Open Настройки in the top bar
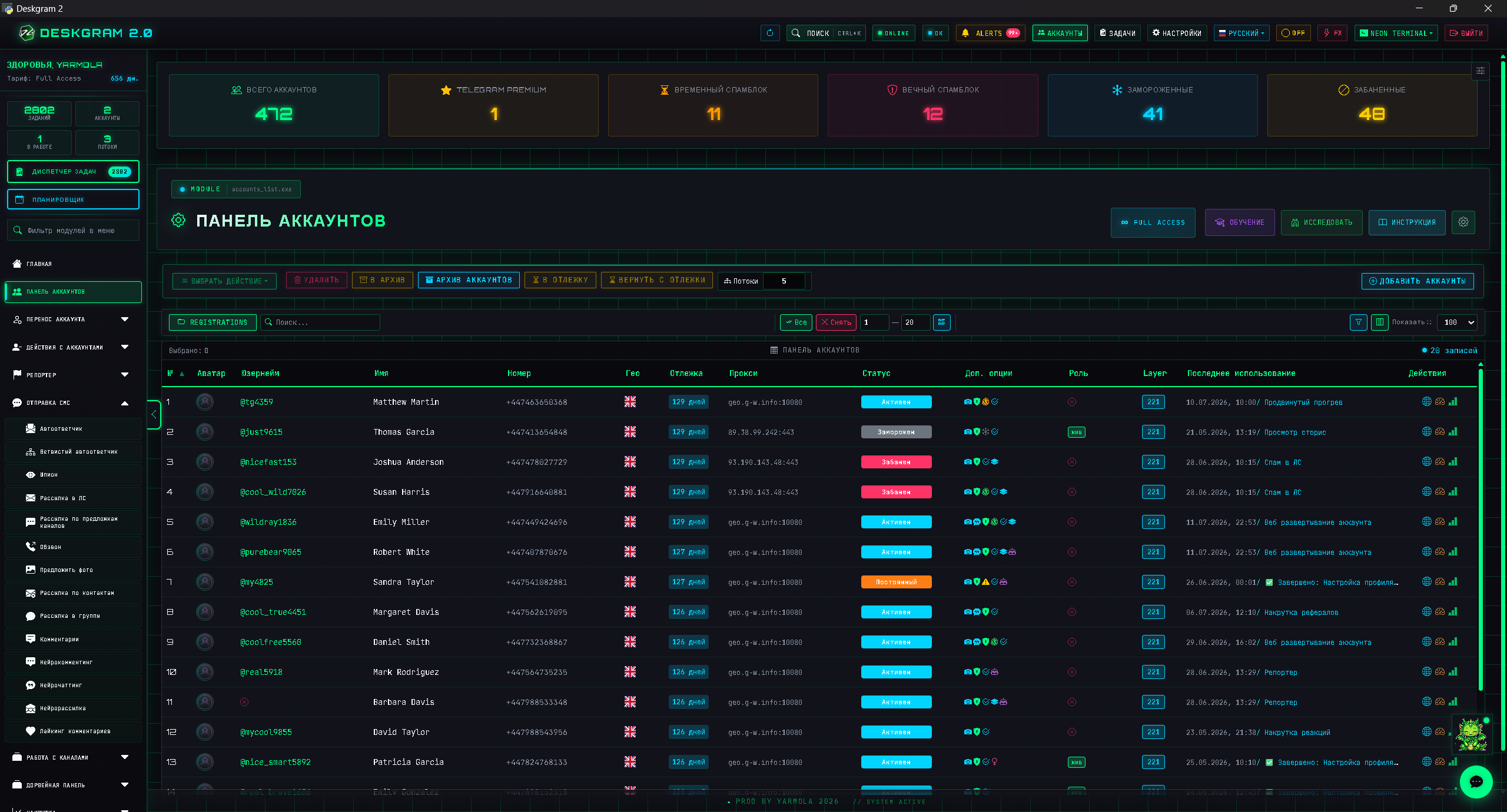Viewport: 1507px width, 812px height. pyautogui.click(x=1177, y=33)
